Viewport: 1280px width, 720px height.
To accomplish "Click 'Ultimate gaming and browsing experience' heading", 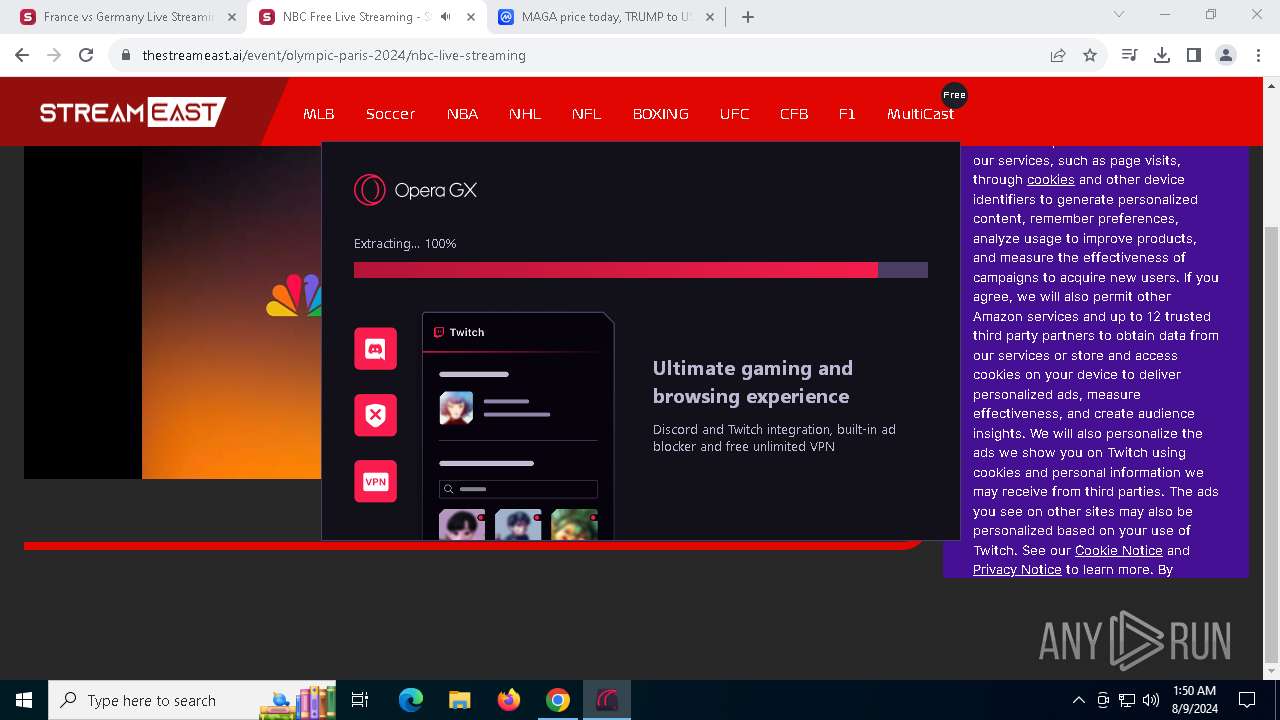I will coord(753,382).
